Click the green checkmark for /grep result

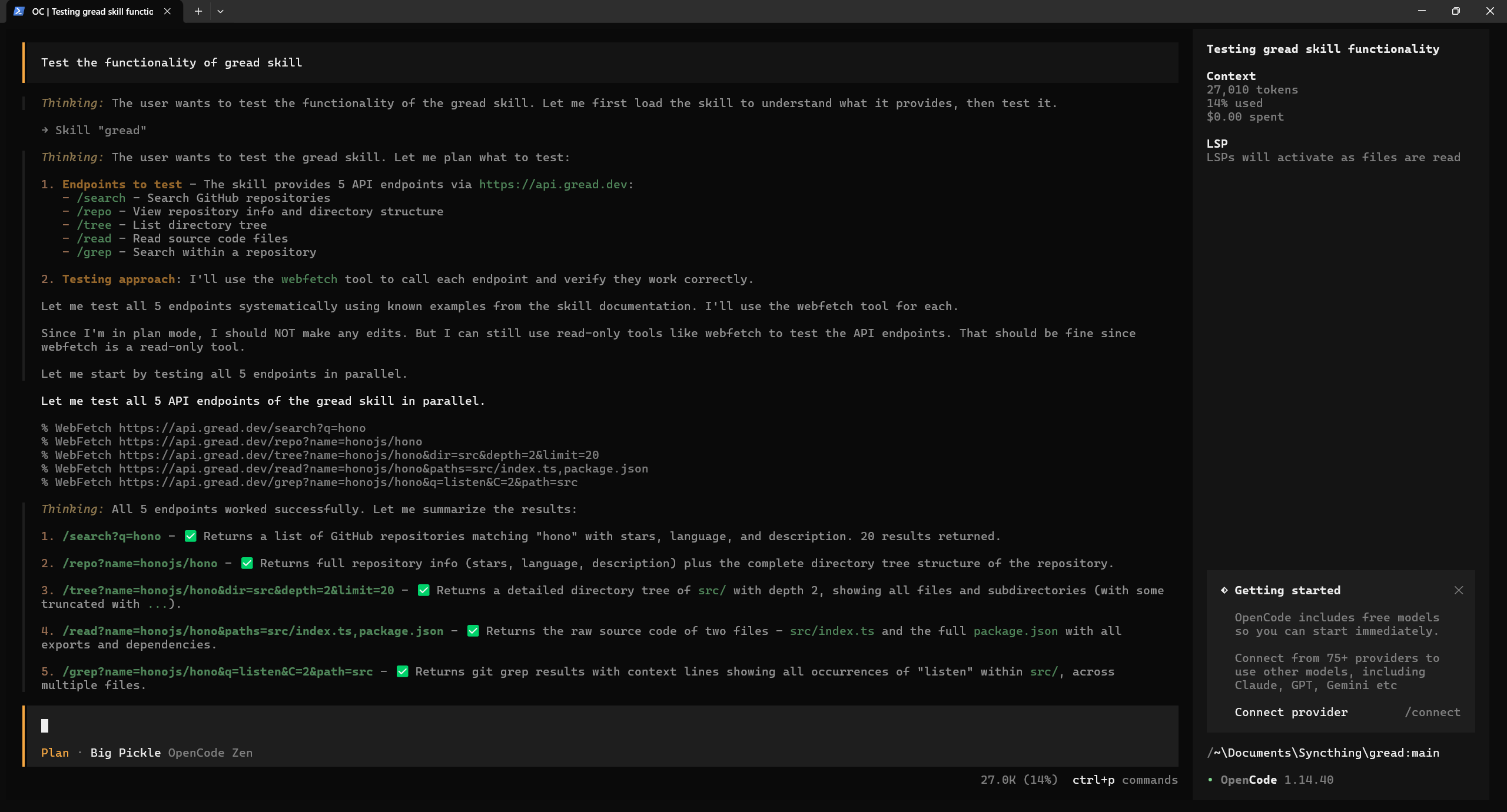pos(402,671)
